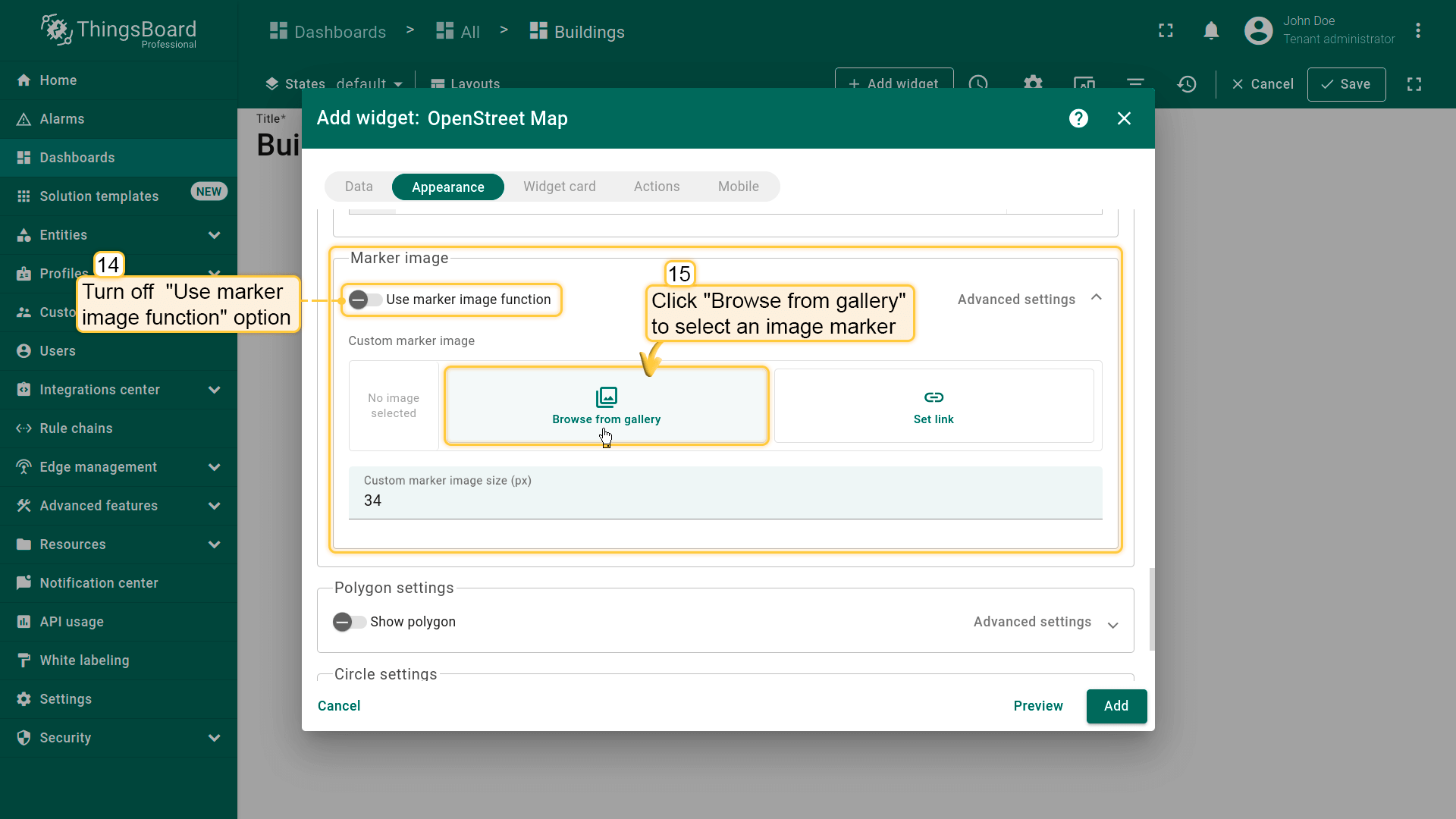Click the Add button

point(1116,706)
